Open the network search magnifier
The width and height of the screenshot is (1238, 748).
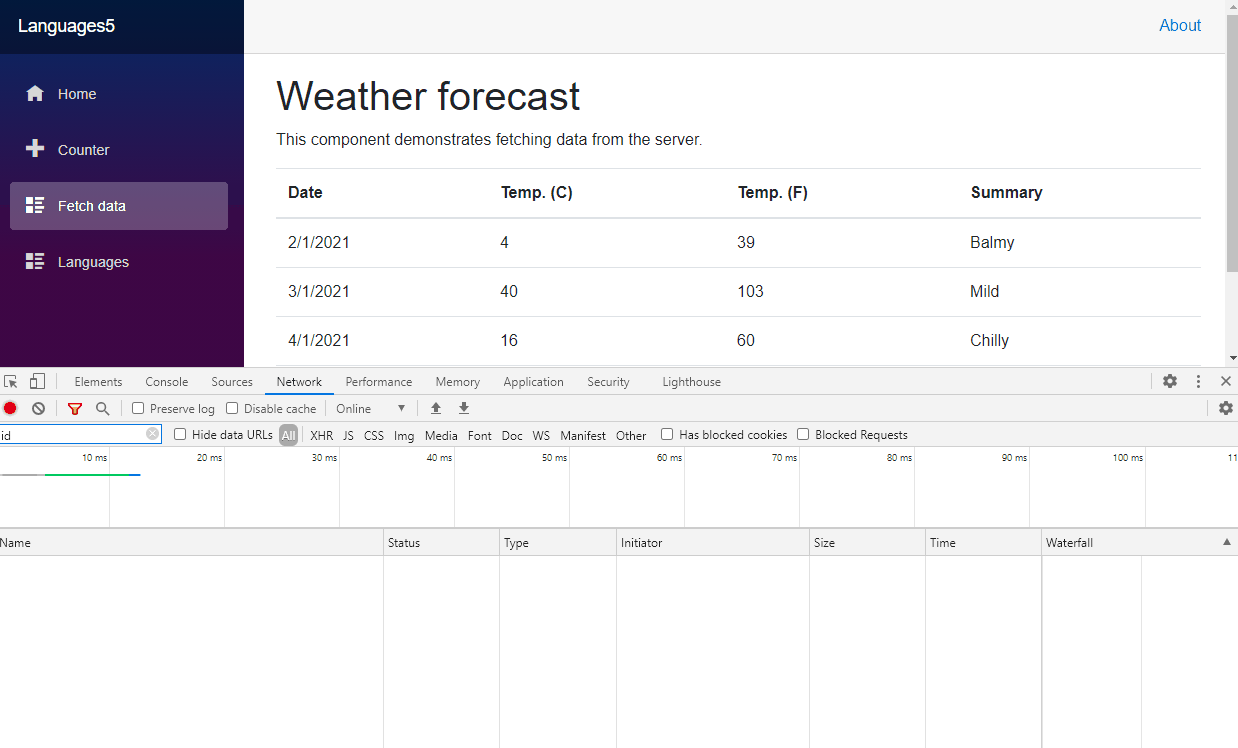pyautogui.click(x=103, y=408)
